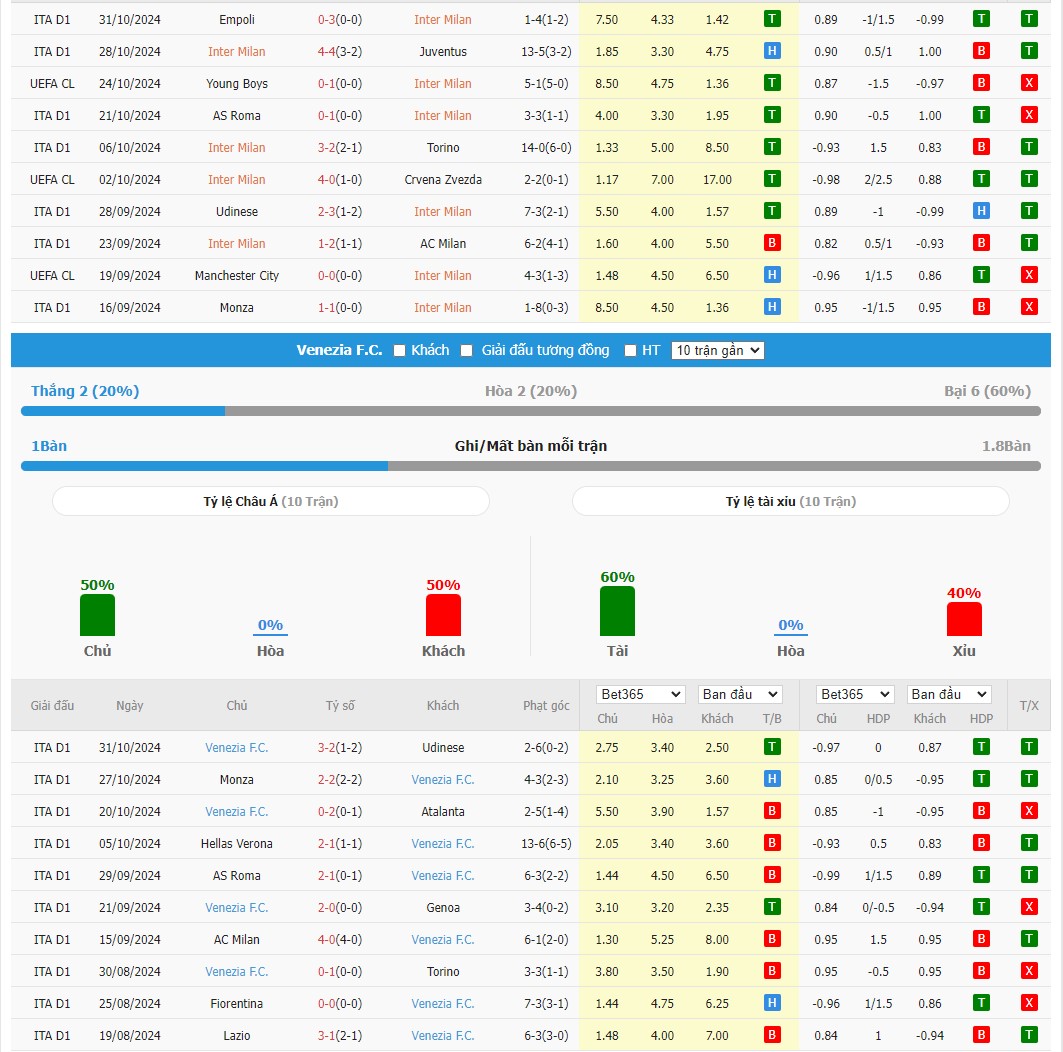Click the Thắng 2 (20%) label

tap(85, 391)
